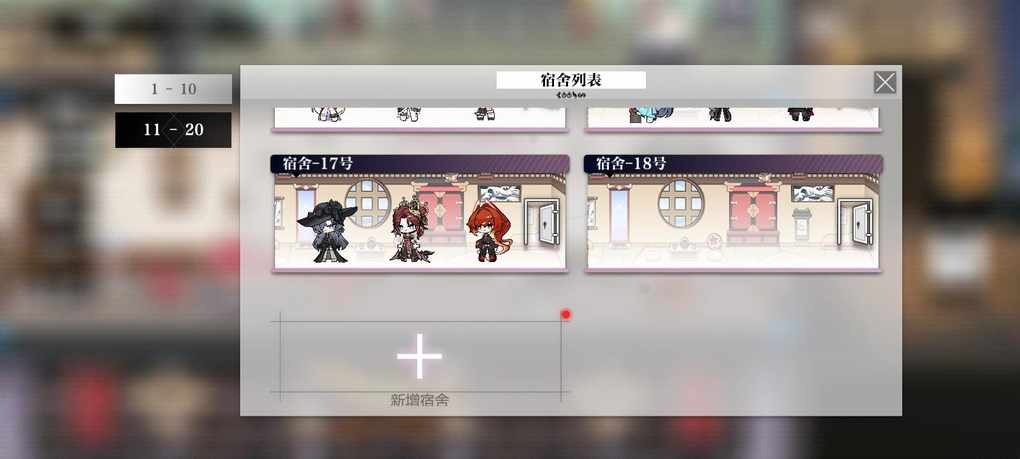Close the 宿舍列表 dormitory list panel
The width and height of the screenshot is (1020, 459).
point(885,83)
